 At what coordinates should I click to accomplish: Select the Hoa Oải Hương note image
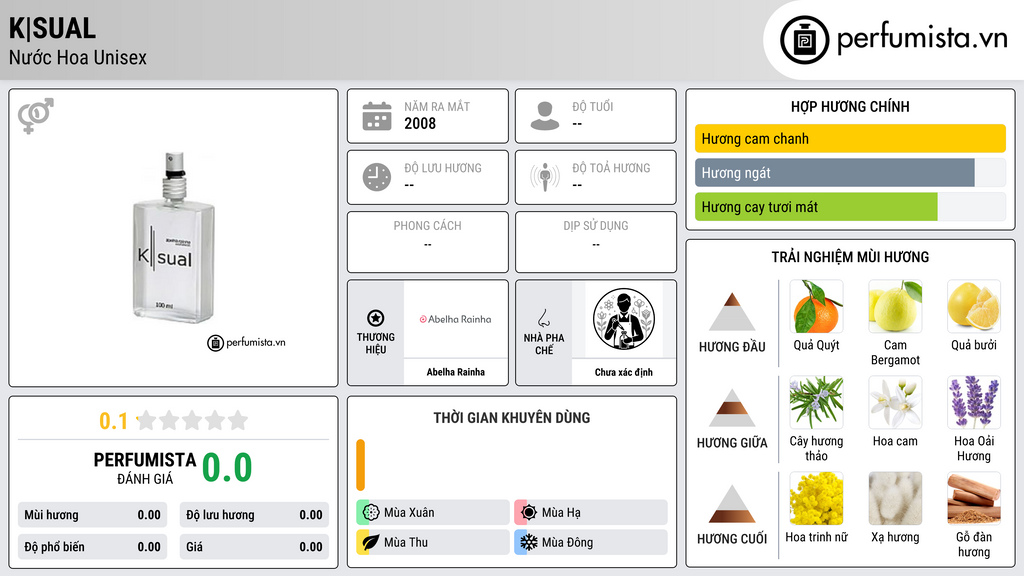(974, 402)
